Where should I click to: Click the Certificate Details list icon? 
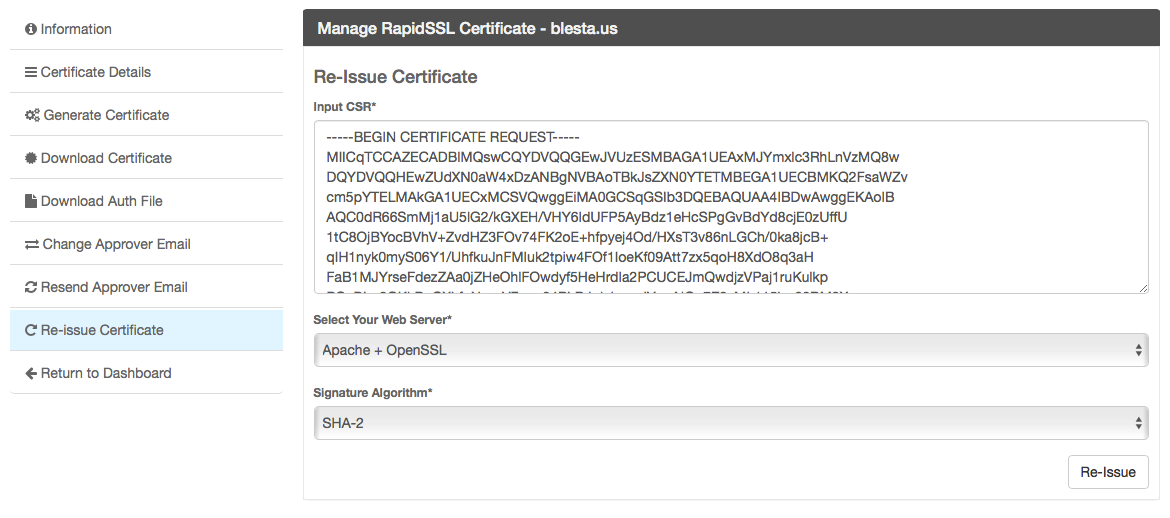(31, 73)
